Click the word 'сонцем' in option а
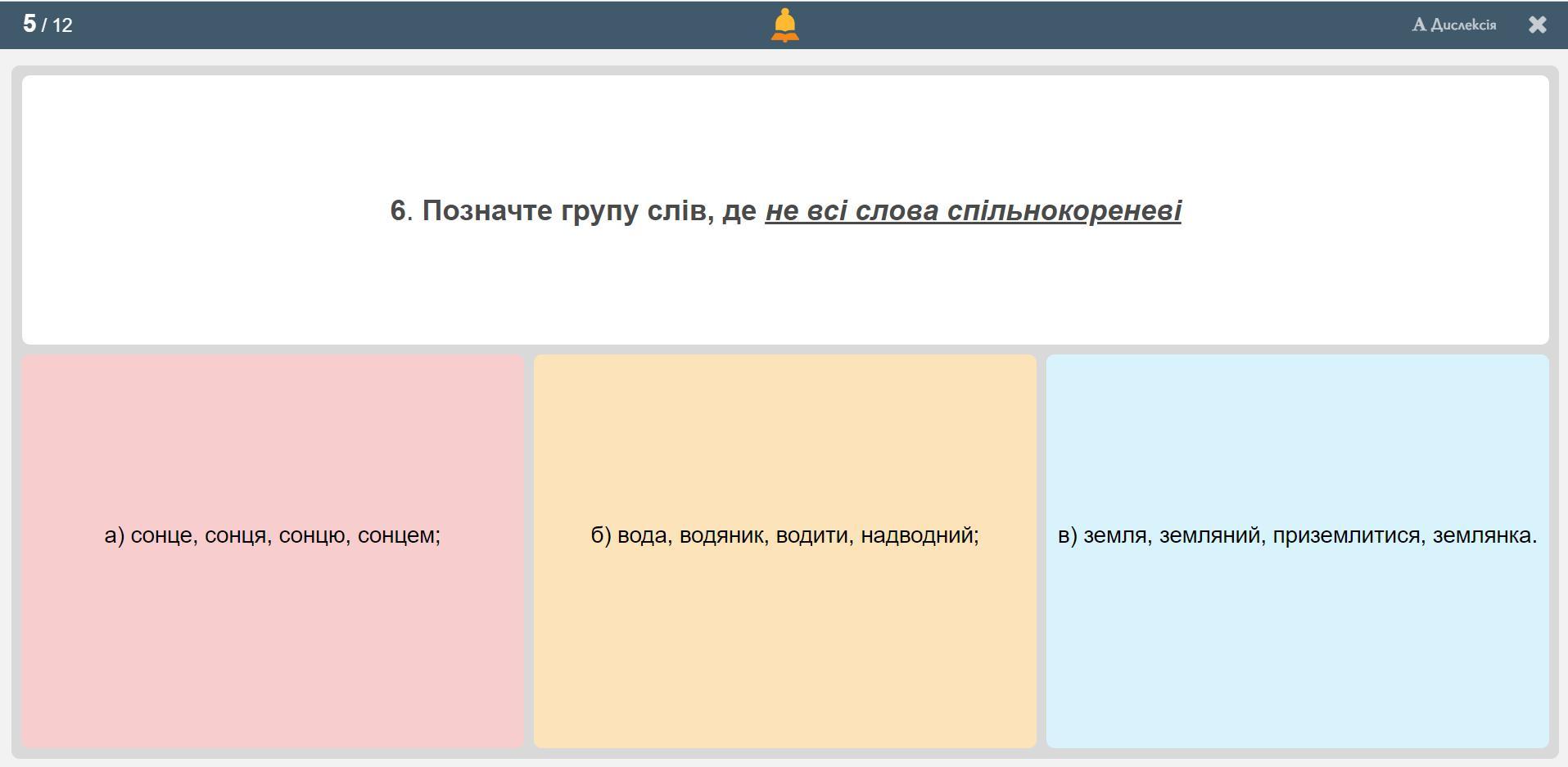The image size is (1568, 767). (398, 535)
